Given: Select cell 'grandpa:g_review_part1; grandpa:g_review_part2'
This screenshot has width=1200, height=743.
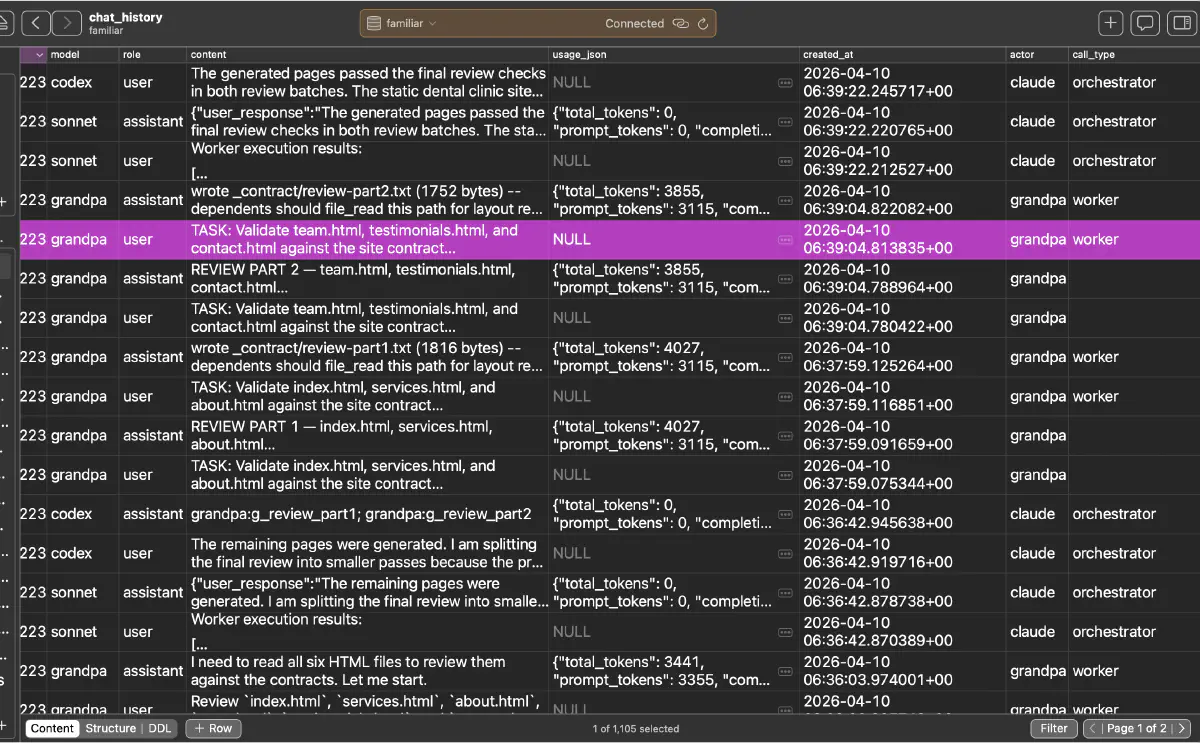Looking at the screenshot, I should (x=367, y=514).
